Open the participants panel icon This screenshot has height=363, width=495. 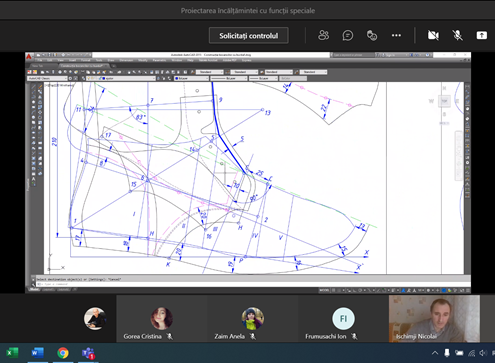(323, 35)
